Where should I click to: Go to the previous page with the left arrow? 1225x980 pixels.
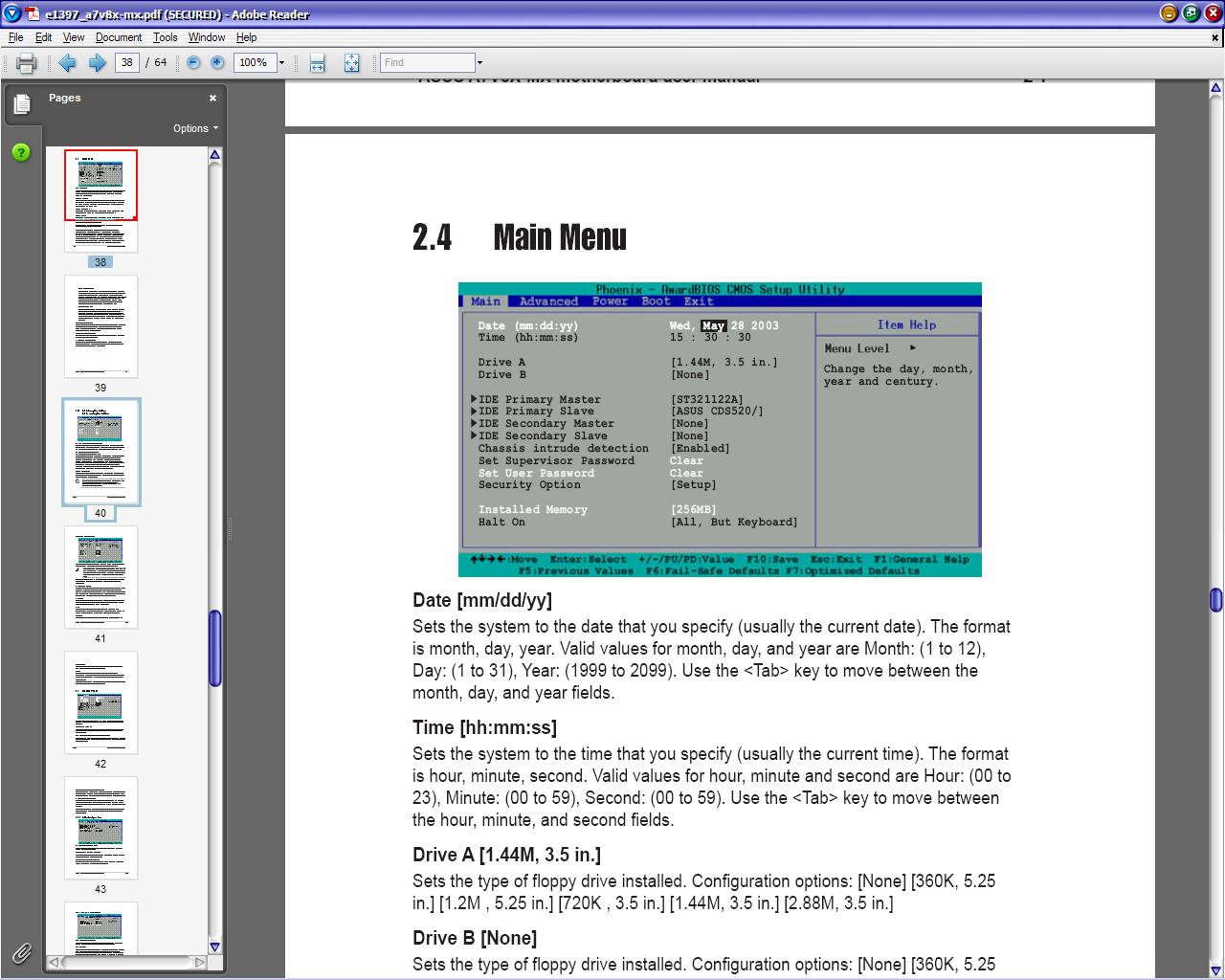click(67, 63)
